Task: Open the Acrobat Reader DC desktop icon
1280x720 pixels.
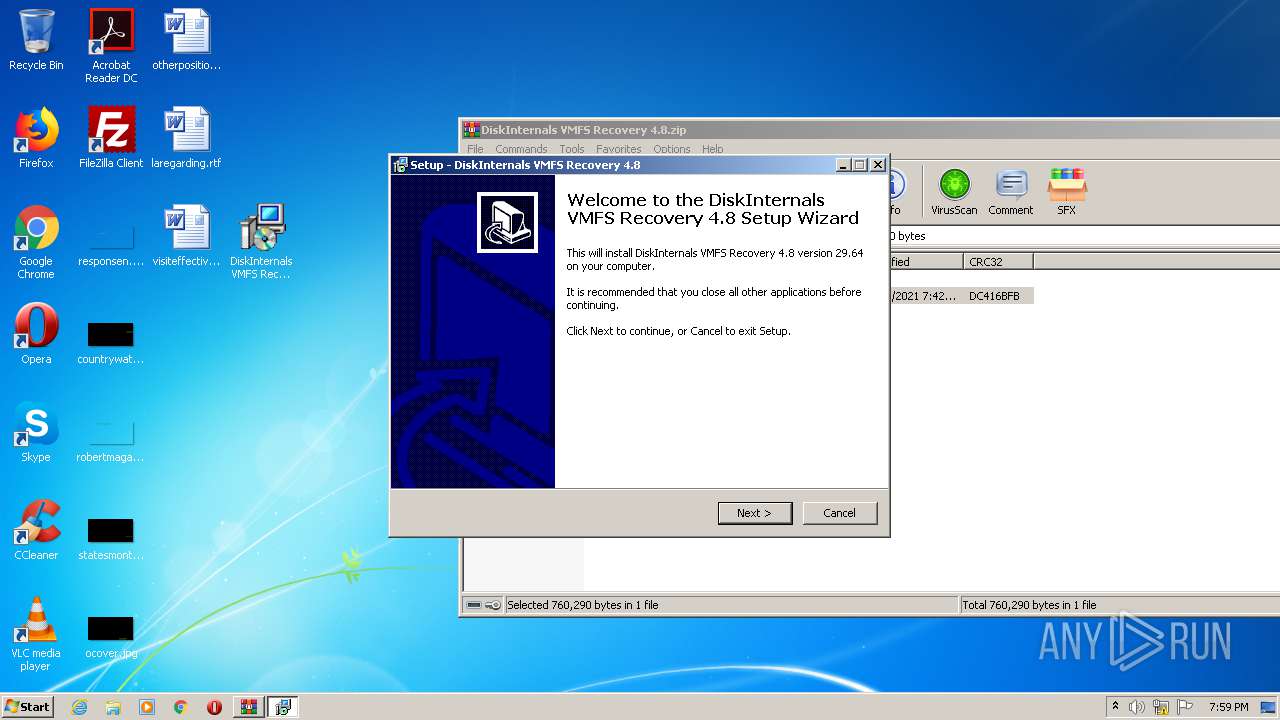Action: click(111, 46)
